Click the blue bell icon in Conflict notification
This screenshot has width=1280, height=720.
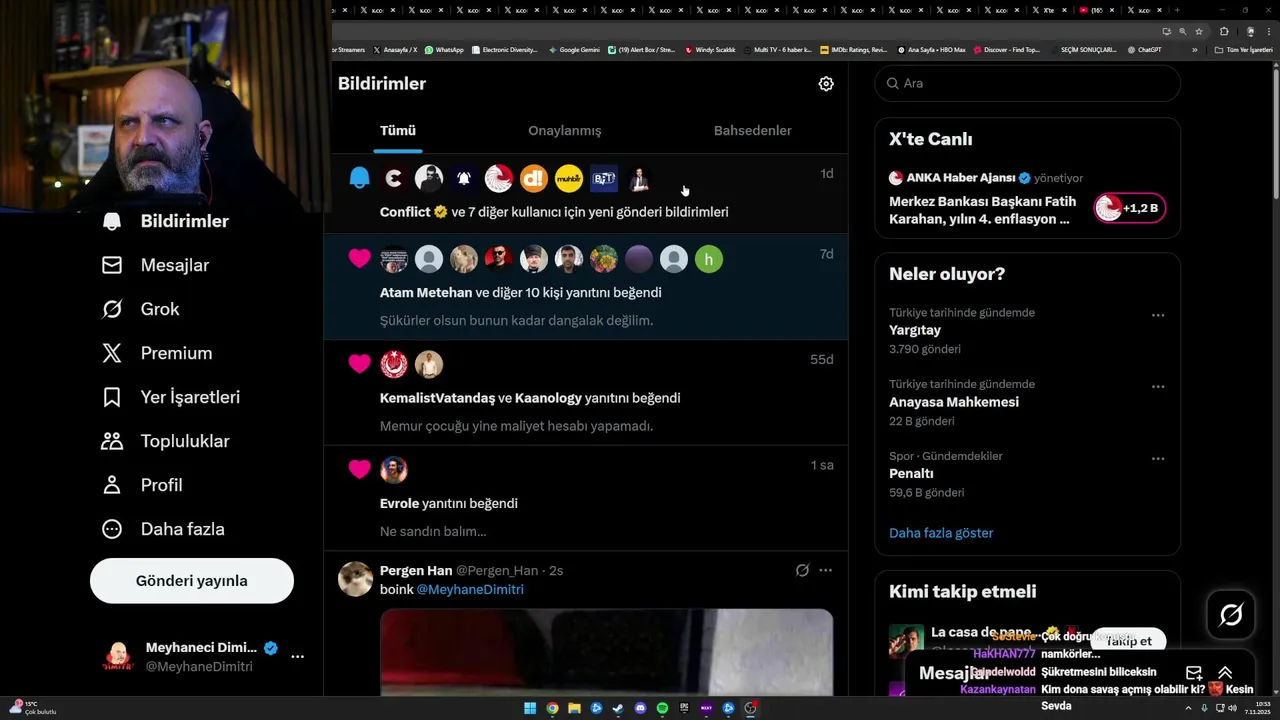360,178
